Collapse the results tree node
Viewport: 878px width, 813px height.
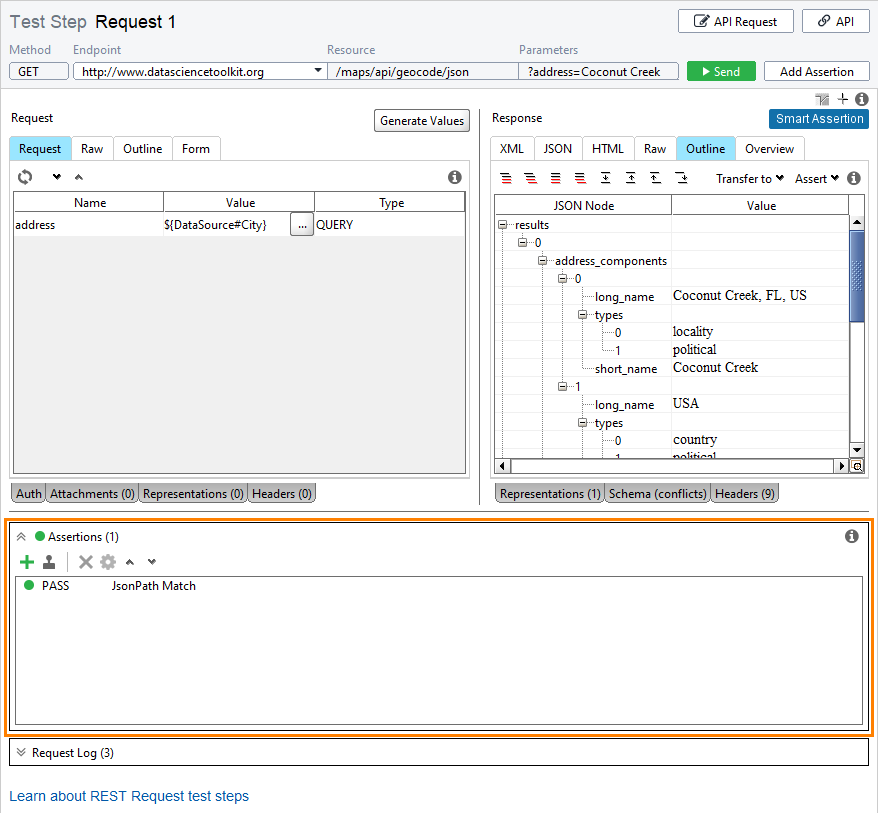tap(502, 225)
